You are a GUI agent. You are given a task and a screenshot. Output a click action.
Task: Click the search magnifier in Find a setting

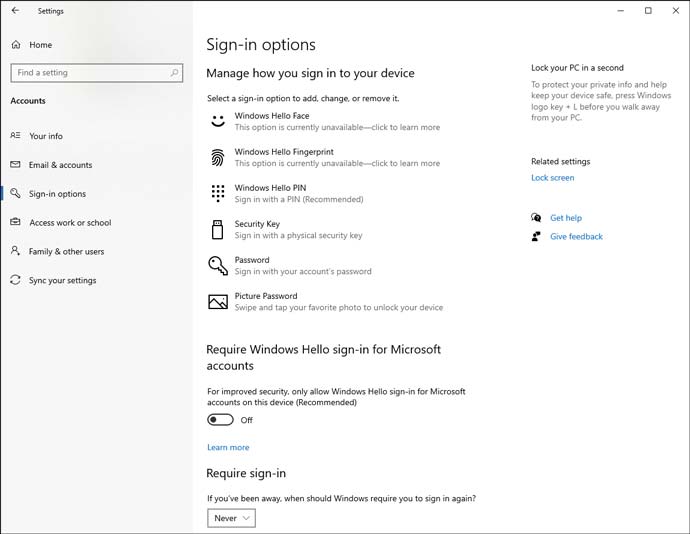tap(174, 73)
